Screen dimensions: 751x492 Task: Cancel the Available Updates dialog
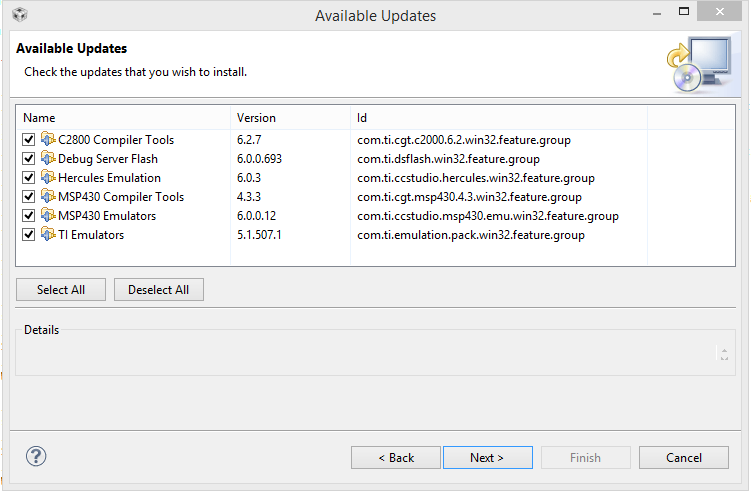pyautogui.click(x=684, y=458)
